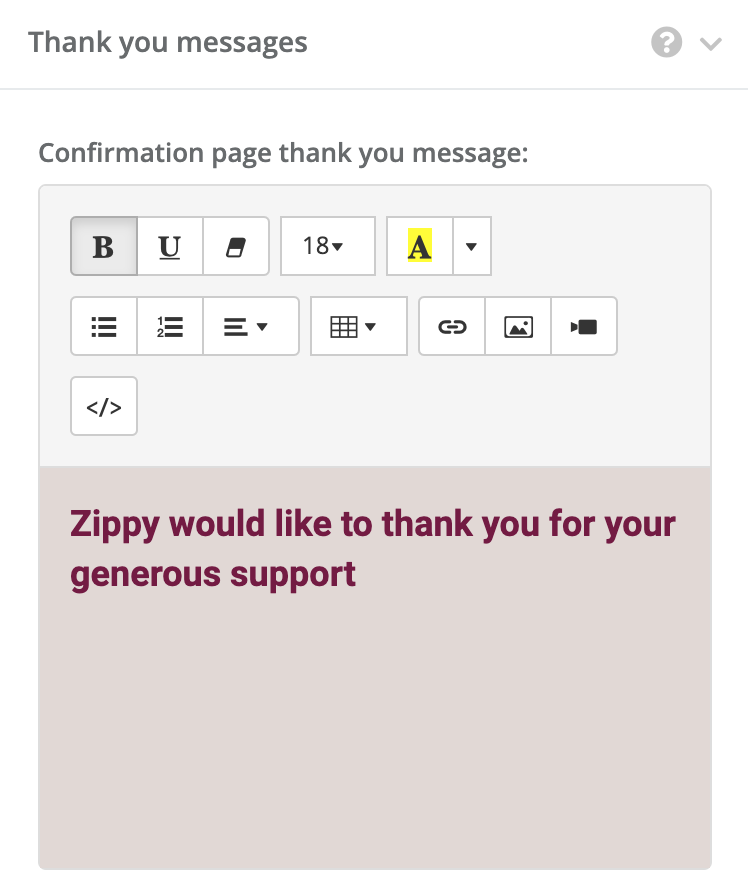Click the insert picture icon
Image resolution: width=748 pixels, height=878 pixels.
518,326
